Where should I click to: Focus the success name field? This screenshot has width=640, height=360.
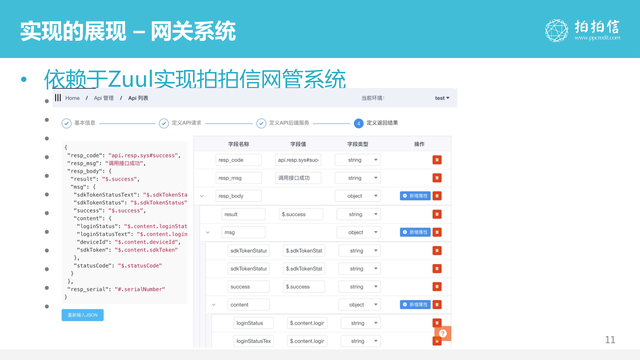[248, 287]
